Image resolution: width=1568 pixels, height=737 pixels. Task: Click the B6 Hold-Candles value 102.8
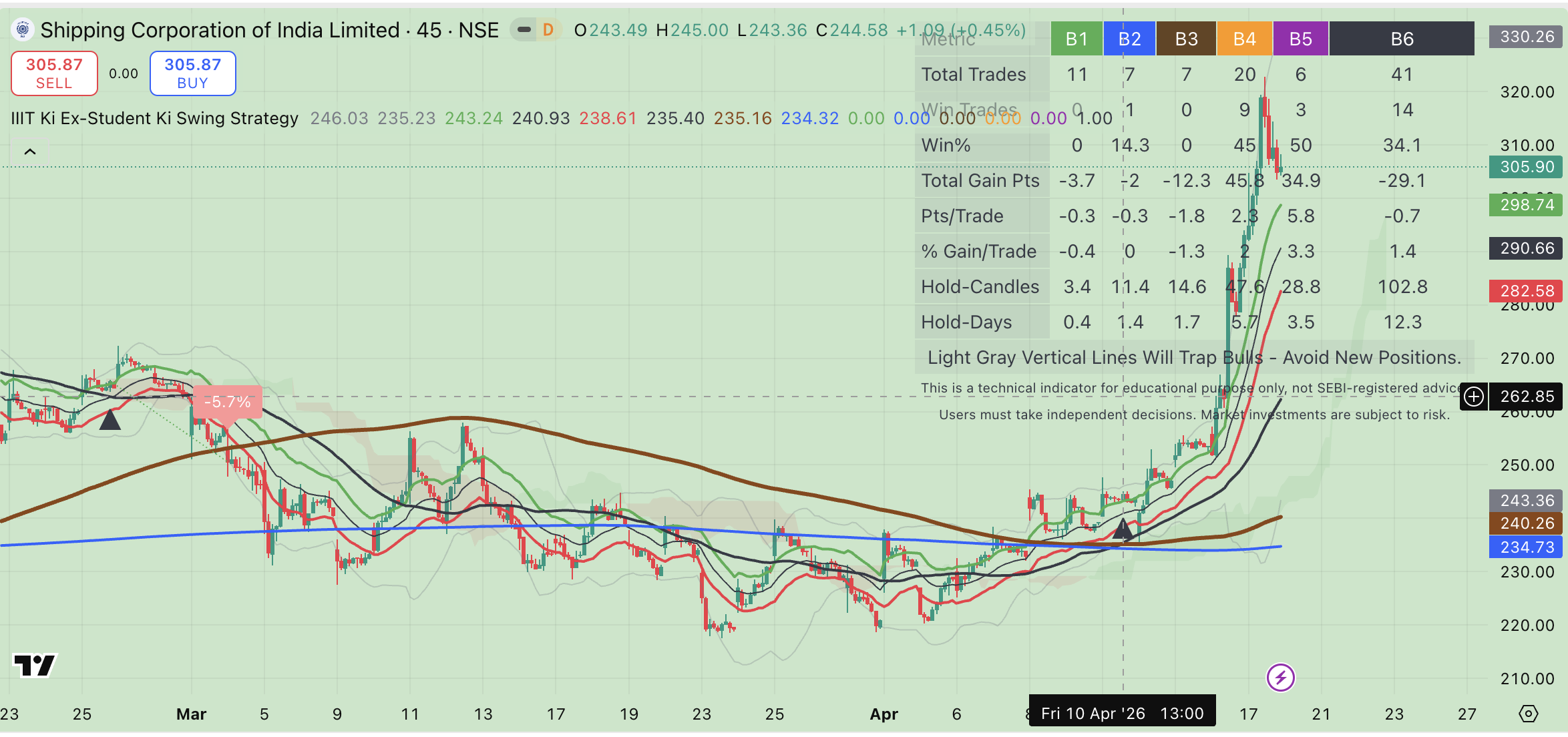[x=1402, y=286]
